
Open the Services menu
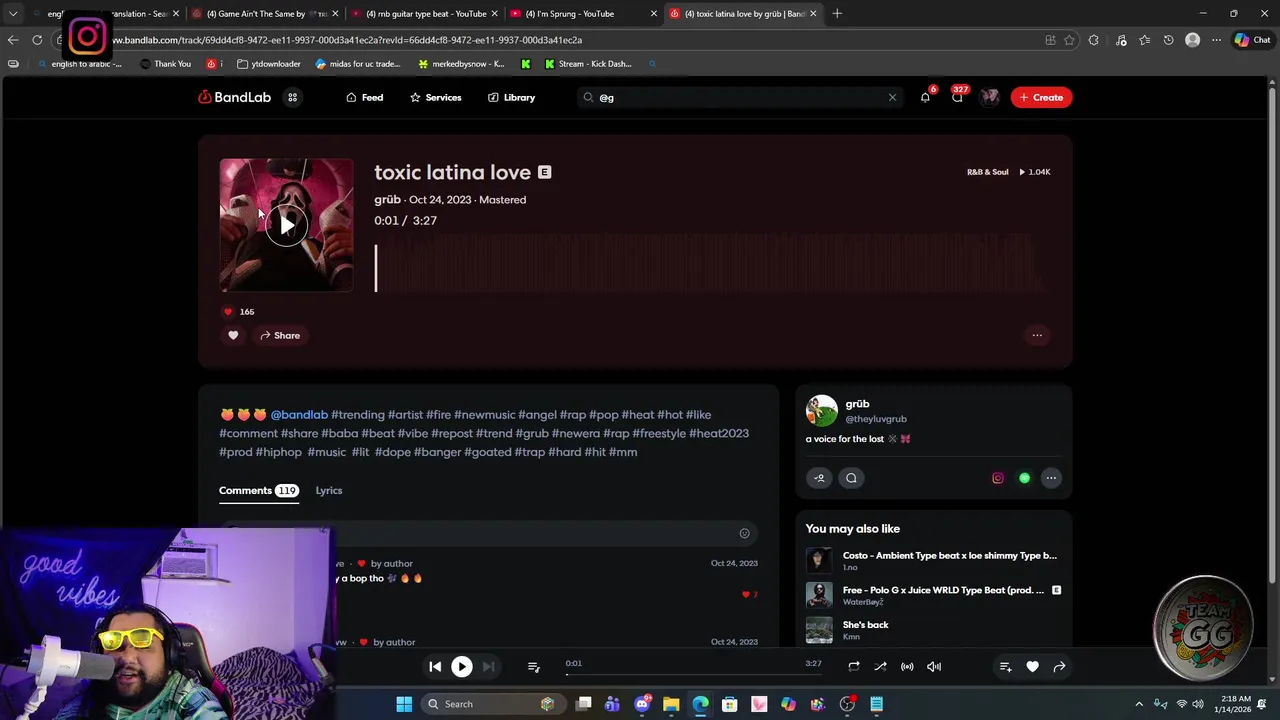pos(435,97)
